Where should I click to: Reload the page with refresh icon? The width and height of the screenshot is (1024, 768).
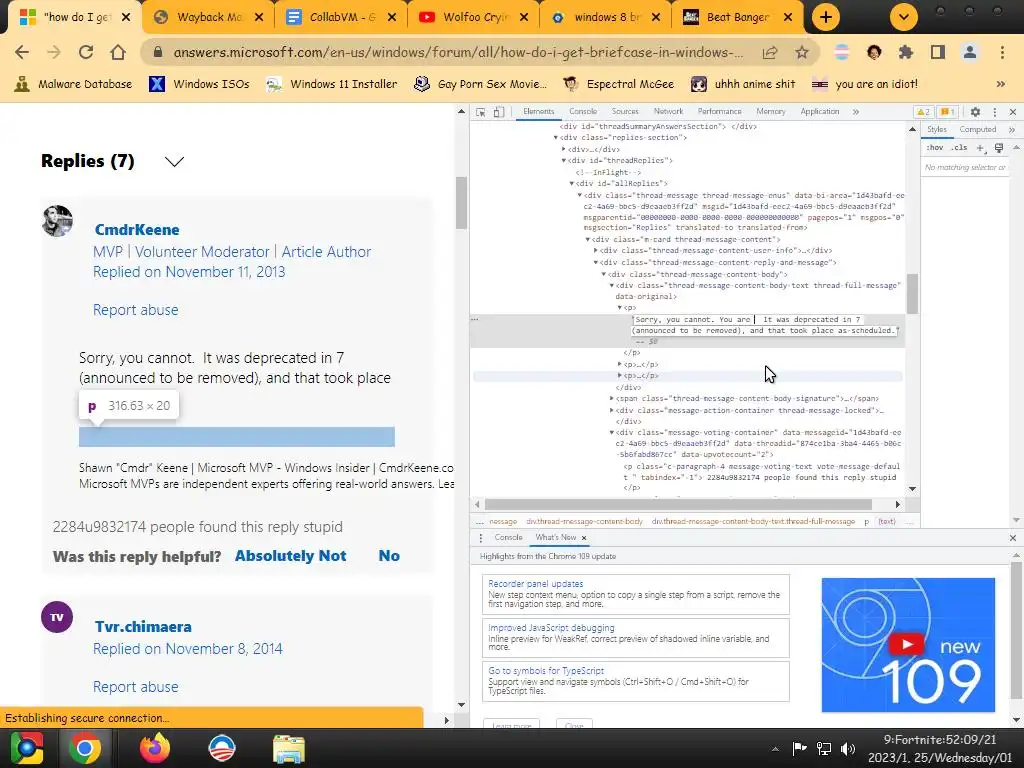[86, 52]
